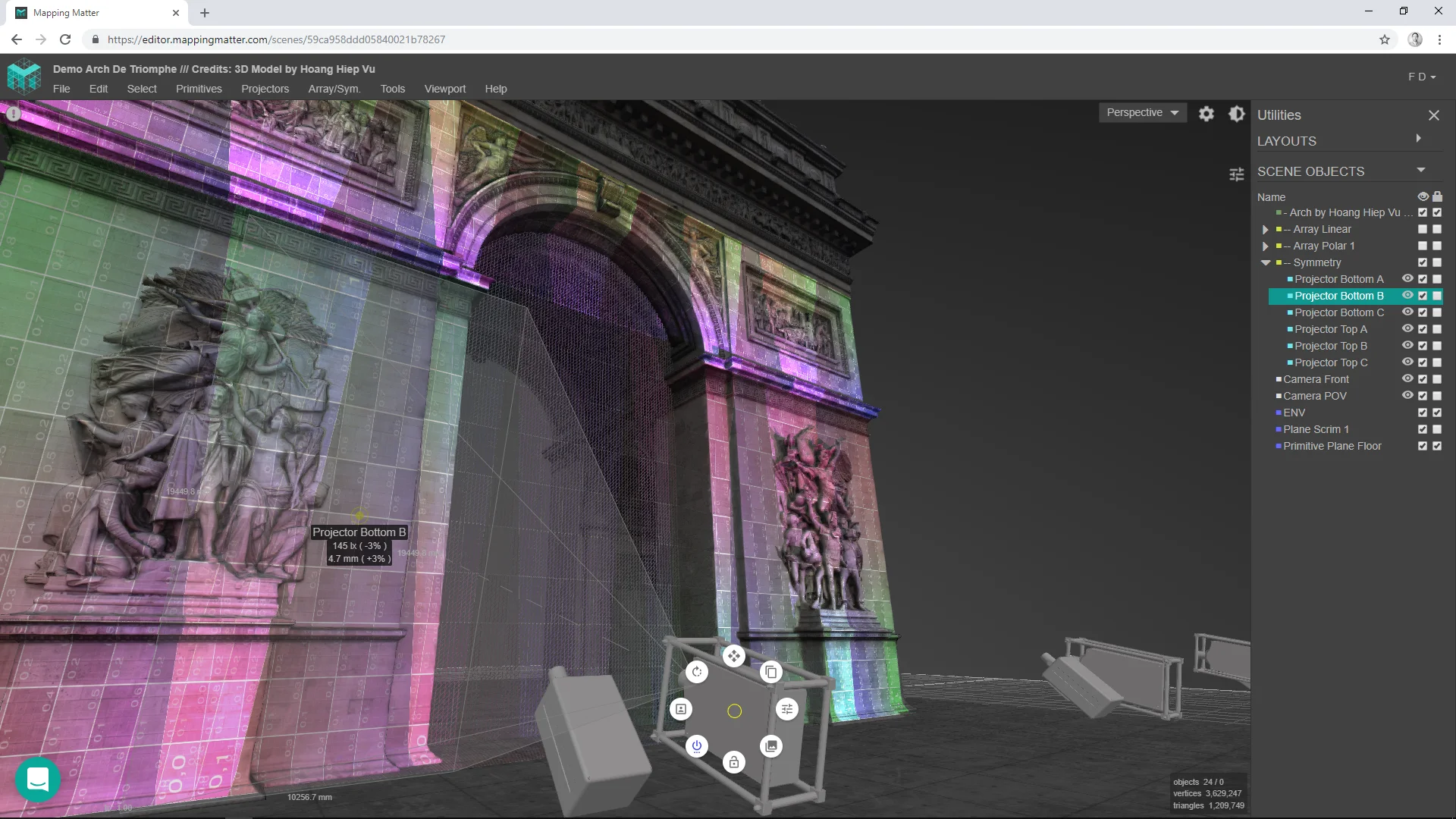Duplicate the projector via the radial gizmo

[x=771, y=672]
